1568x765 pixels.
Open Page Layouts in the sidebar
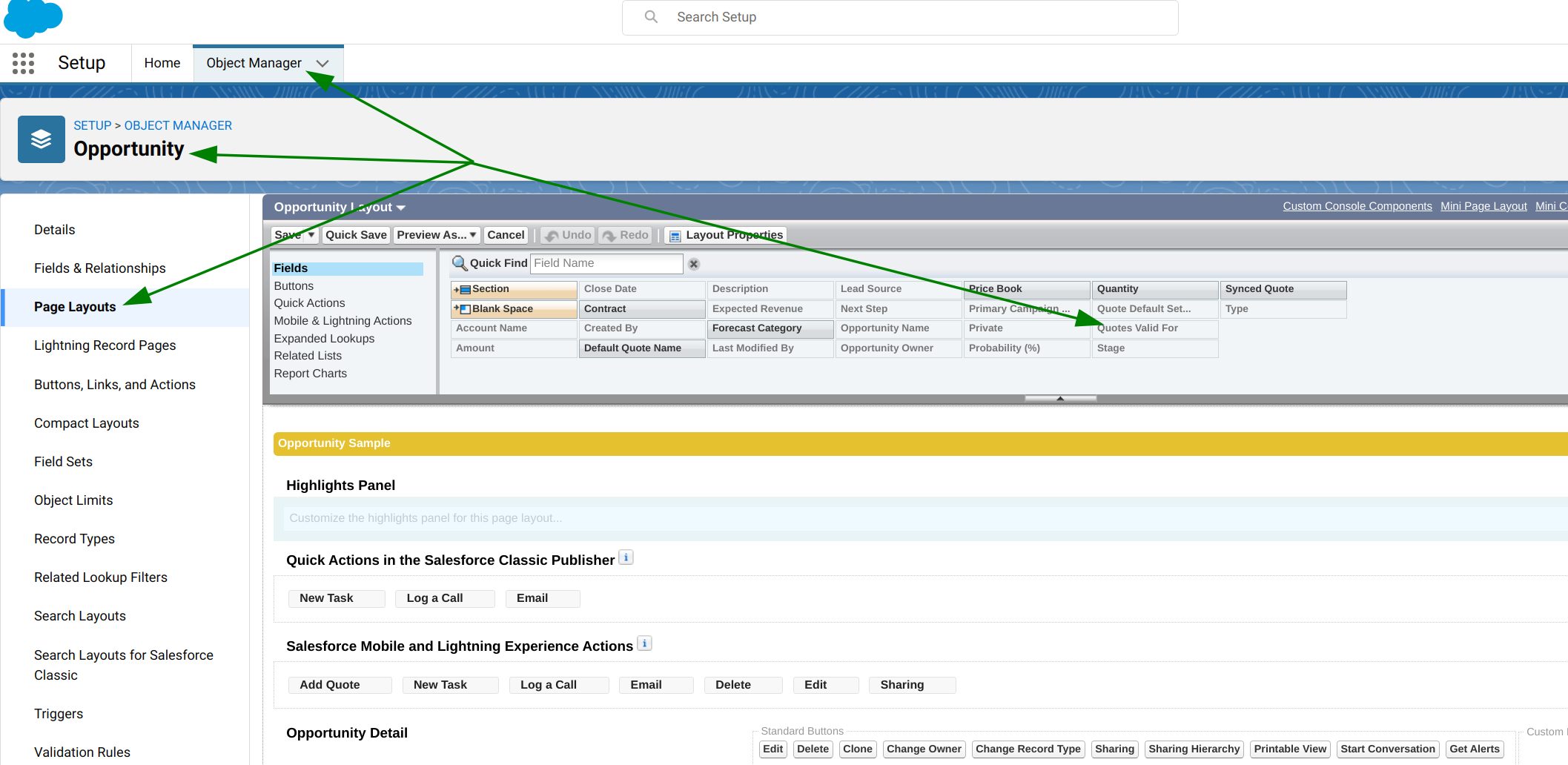click(x=75, y=307)
